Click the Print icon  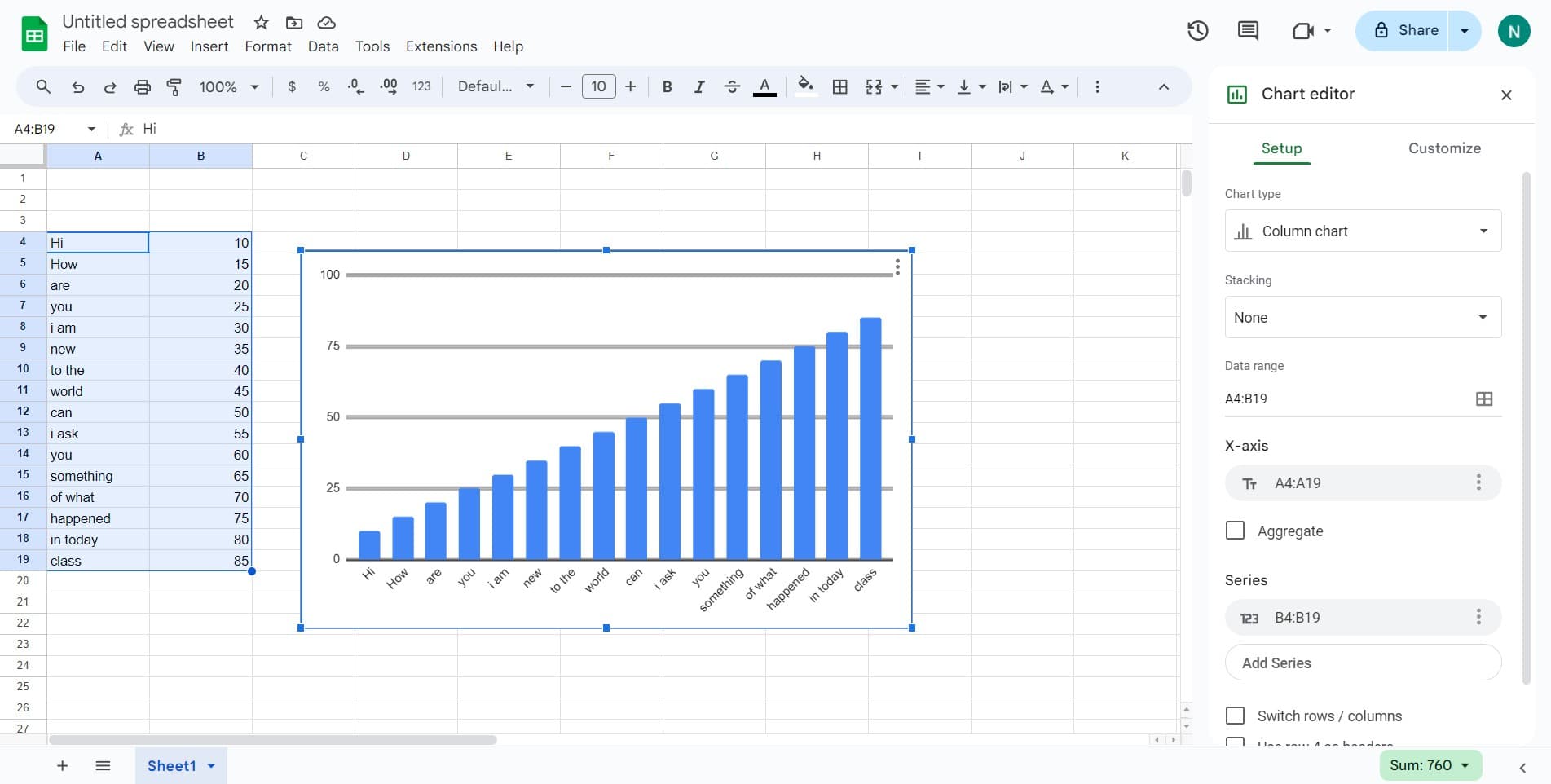point(143,86)
